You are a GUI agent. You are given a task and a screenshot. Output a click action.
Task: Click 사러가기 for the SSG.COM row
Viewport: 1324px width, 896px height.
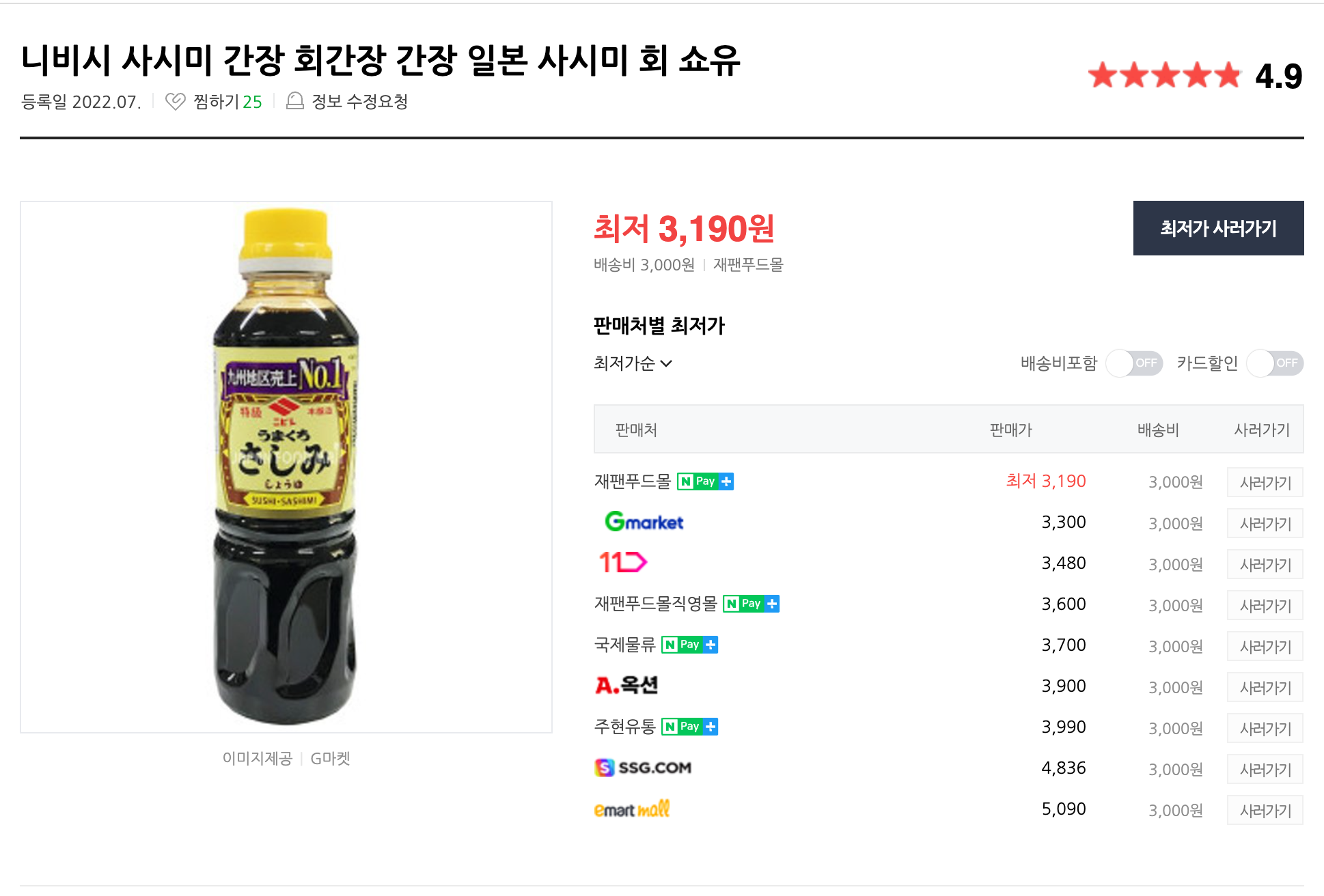1265,769
